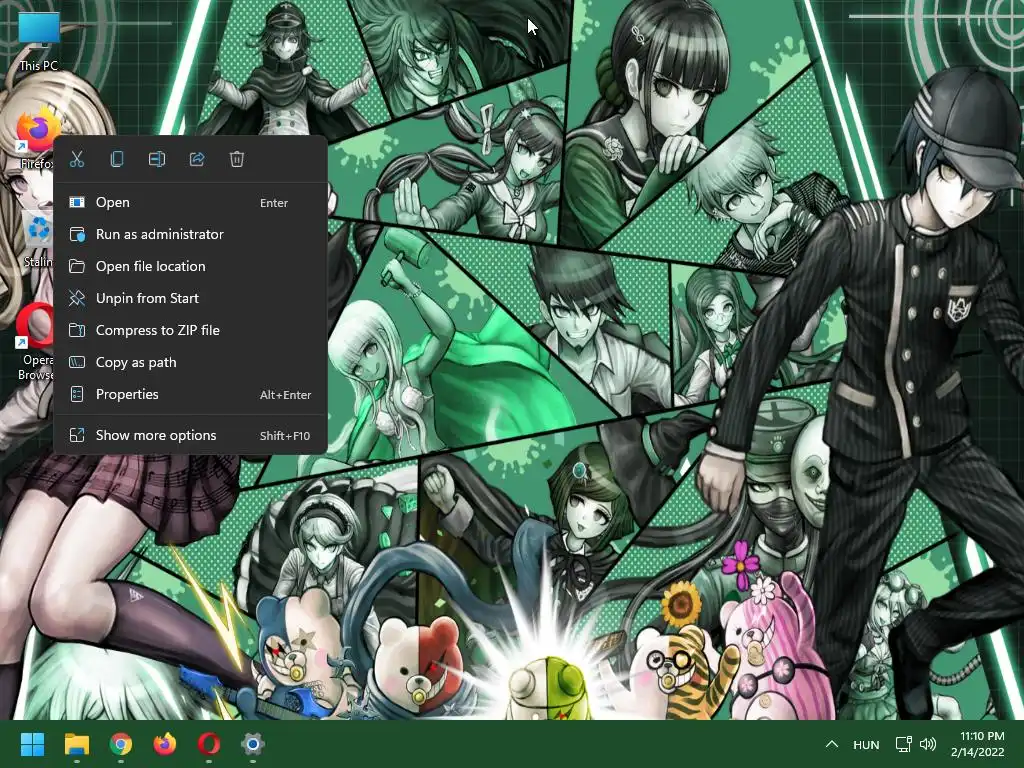Image resolution: width=1024 pixels, height=768 pixels.
Task: Select the Firefox desktop shortcut
Action: [36, 140]
